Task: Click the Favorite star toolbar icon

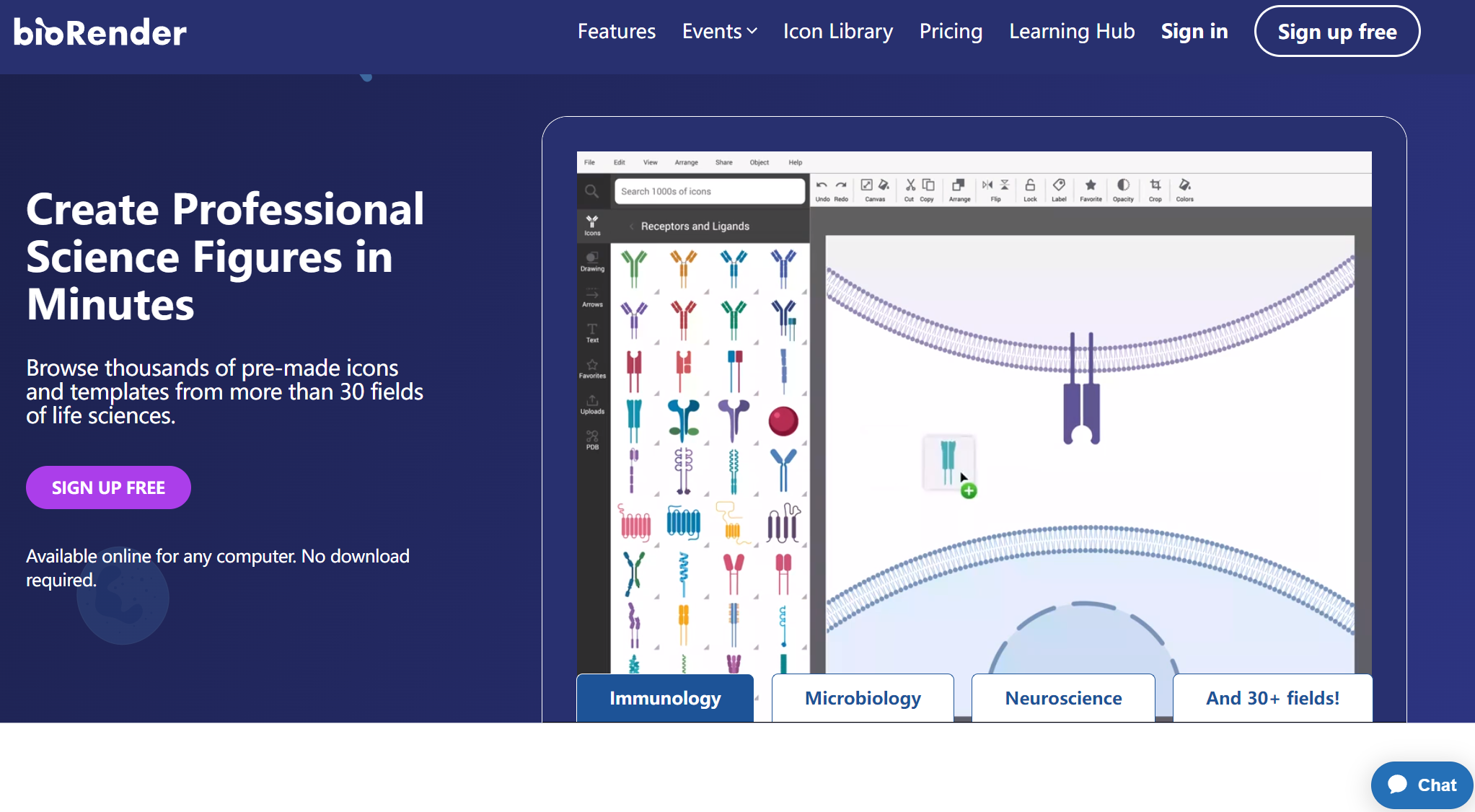Action: click(x=1091, y=186)
